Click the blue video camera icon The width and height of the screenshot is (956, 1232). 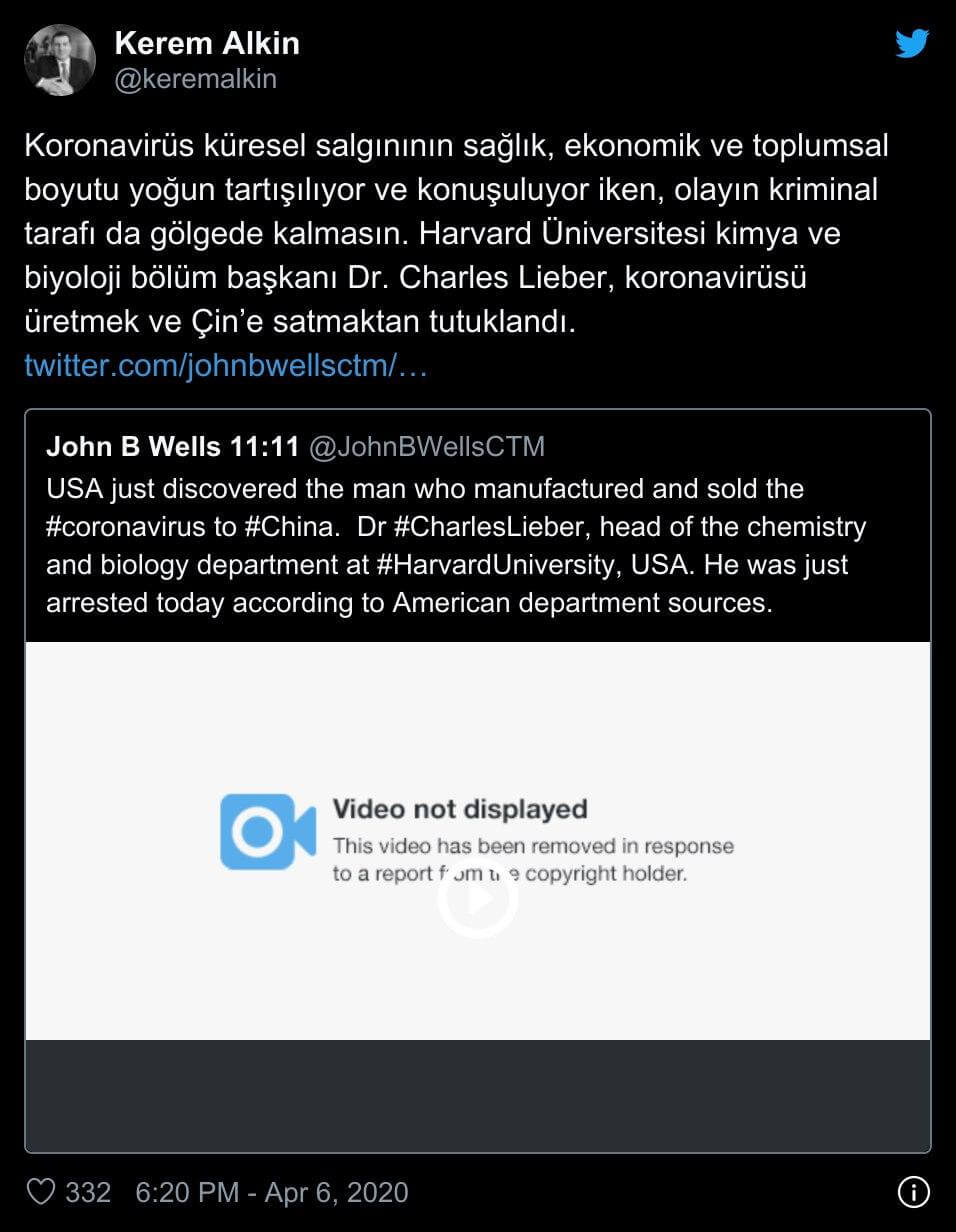[268, 831]
